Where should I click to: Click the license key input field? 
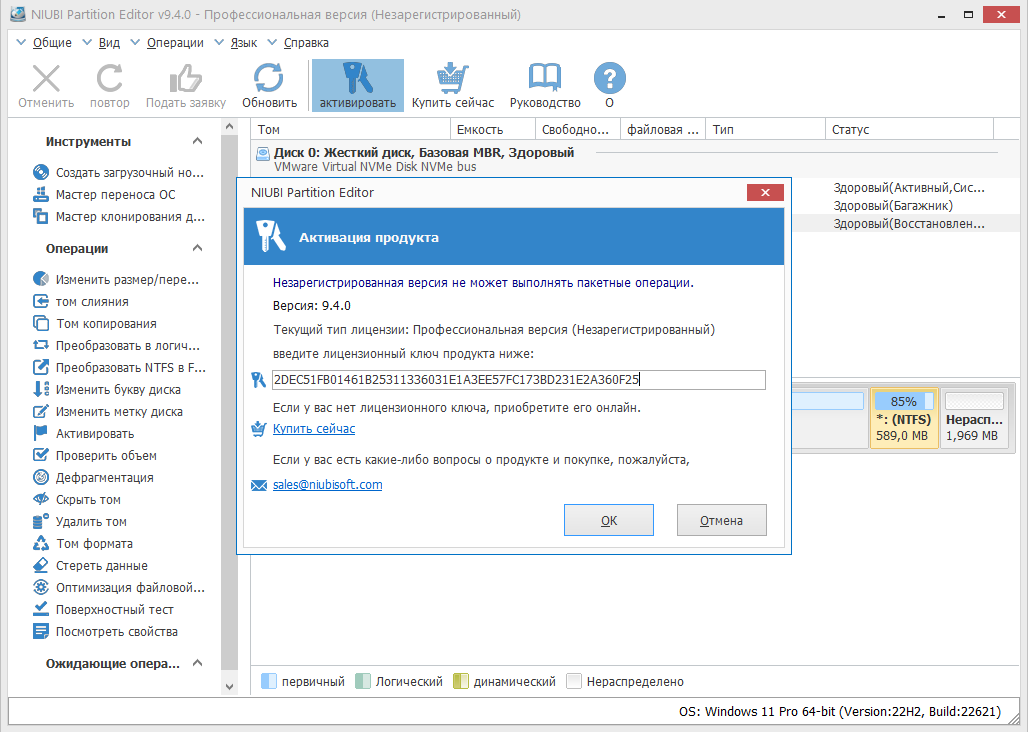pyautogui.click(x=519, y=380)
